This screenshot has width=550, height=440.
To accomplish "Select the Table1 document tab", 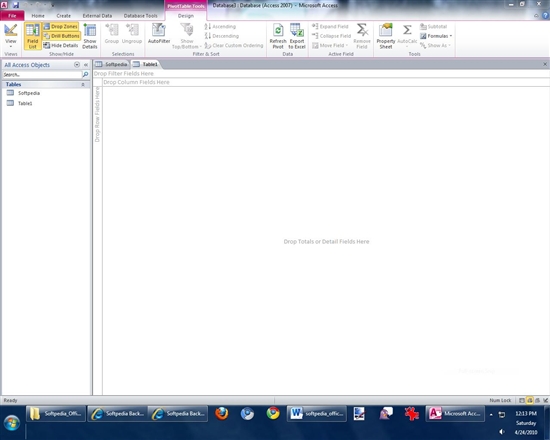I will pyautogui.click(x=146, y=64).
